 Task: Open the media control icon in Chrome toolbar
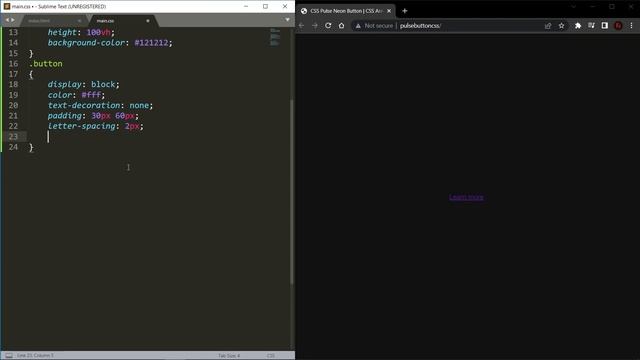click(x=591, y=26)
